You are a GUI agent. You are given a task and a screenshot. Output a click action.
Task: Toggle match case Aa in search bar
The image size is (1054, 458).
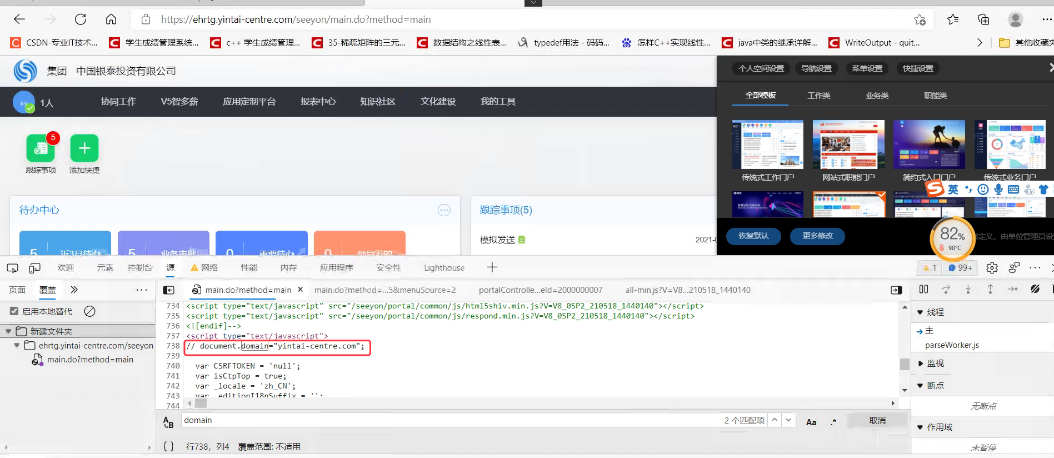[811, 422]
